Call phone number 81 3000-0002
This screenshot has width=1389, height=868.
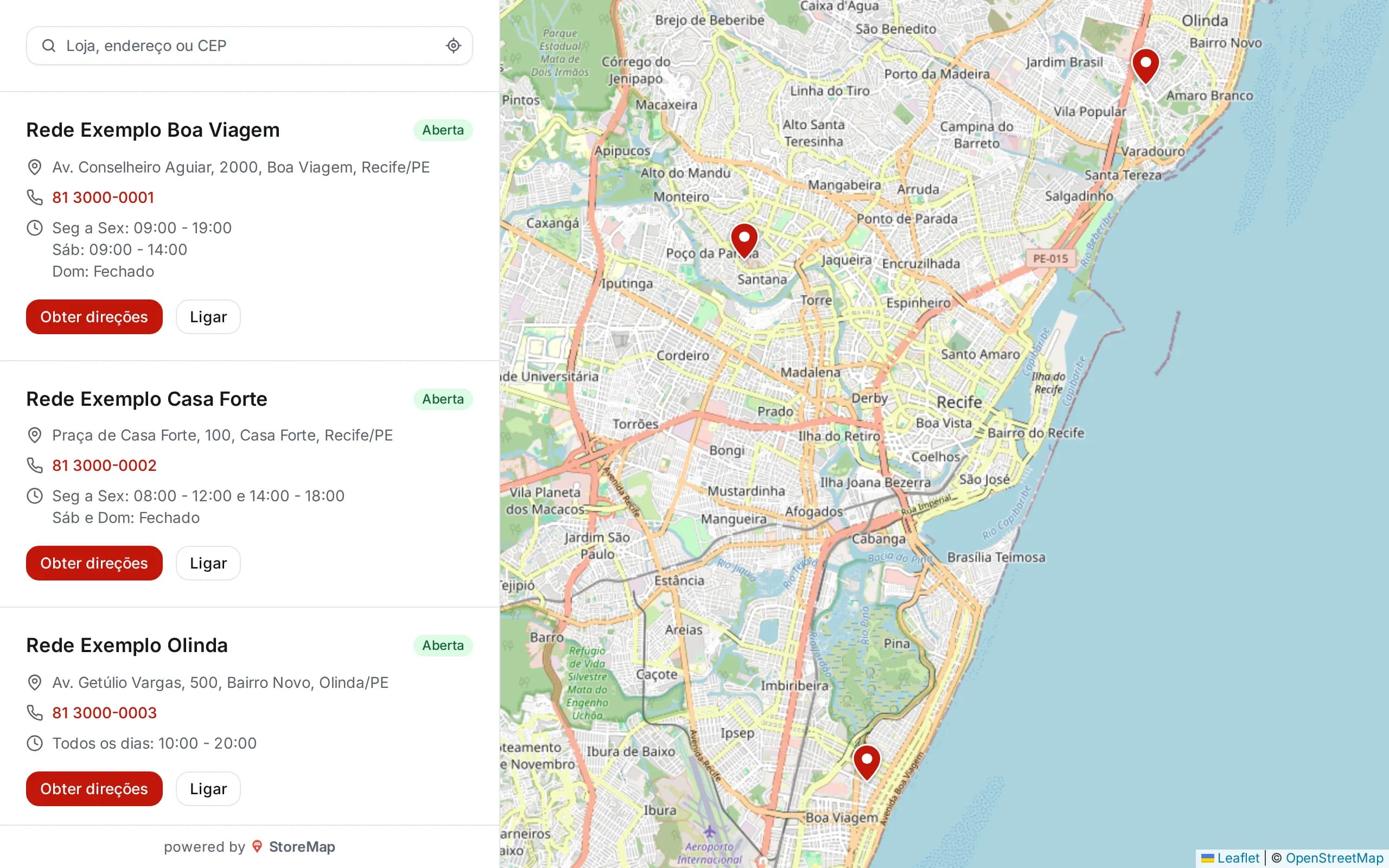coord(105,465)
